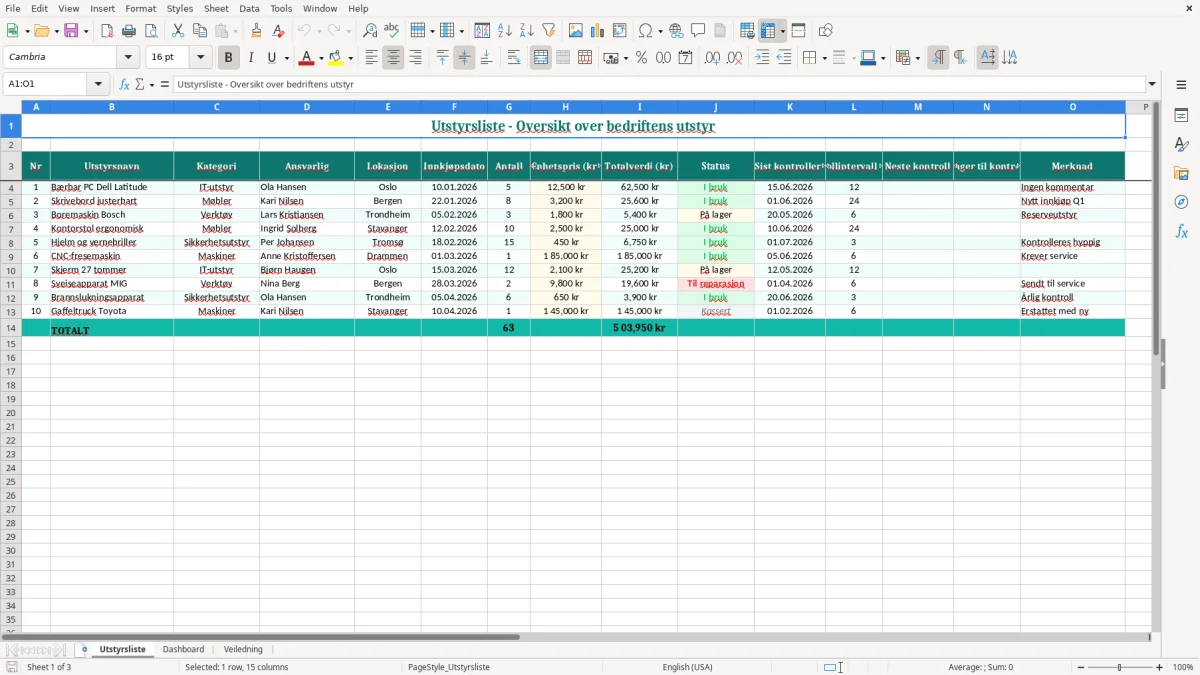
Task: Open the Underline style dropdown arrow
Action: (x=286, y=58)
